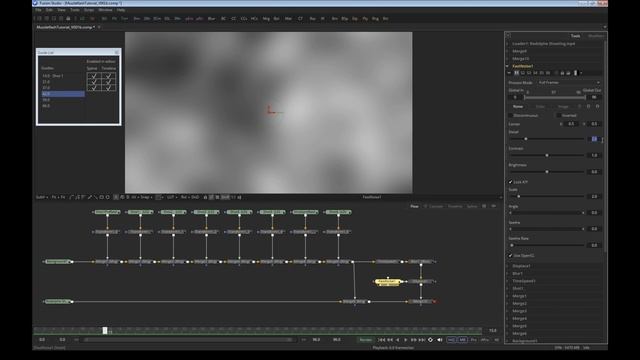
Task: Switch to the Console view tab
Action: pyautogui.click(x=436, y=207)
